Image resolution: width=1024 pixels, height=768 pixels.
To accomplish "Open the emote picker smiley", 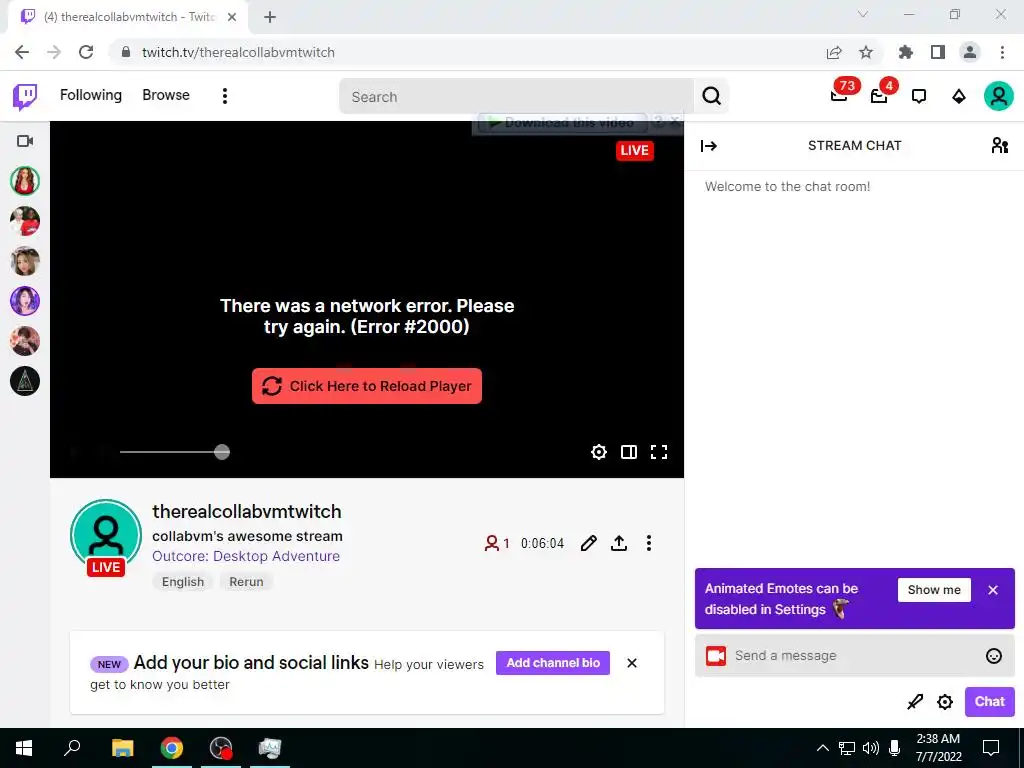I will pos(993,656).
